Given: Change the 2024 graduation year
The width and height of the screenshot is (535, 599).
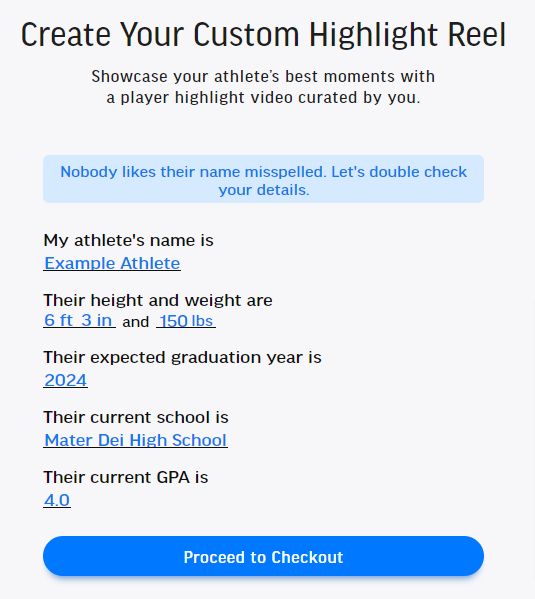Looking at the screenshot, I should pyautogui.click(x=65, y=380).
